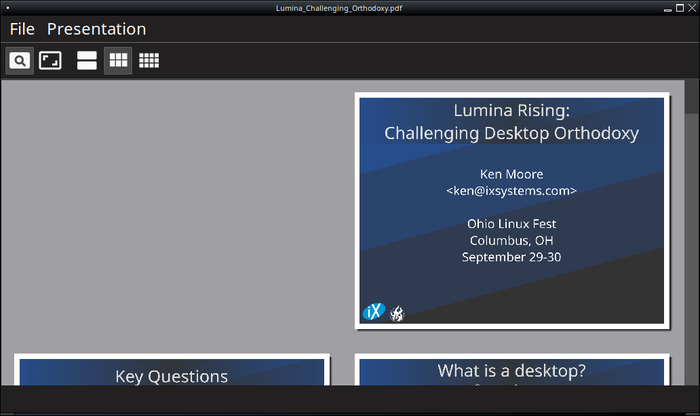Click the vertical scrollbar handle

[692, 97]
